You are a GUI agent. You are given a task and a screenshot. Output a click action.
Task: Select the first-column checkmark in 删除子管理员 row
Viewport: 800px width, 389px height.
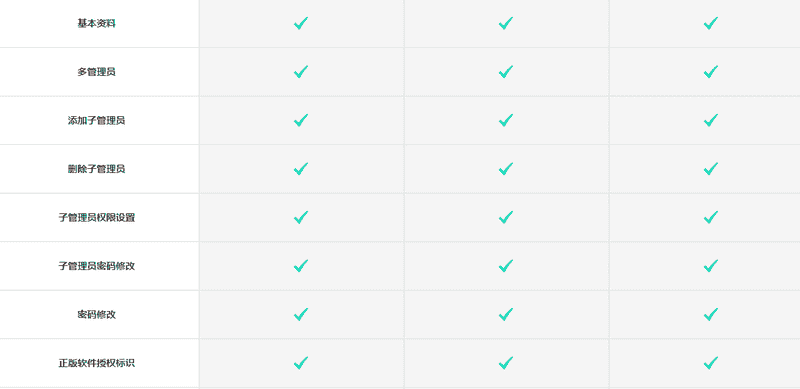pyautogui.click(x=301, y=169)
